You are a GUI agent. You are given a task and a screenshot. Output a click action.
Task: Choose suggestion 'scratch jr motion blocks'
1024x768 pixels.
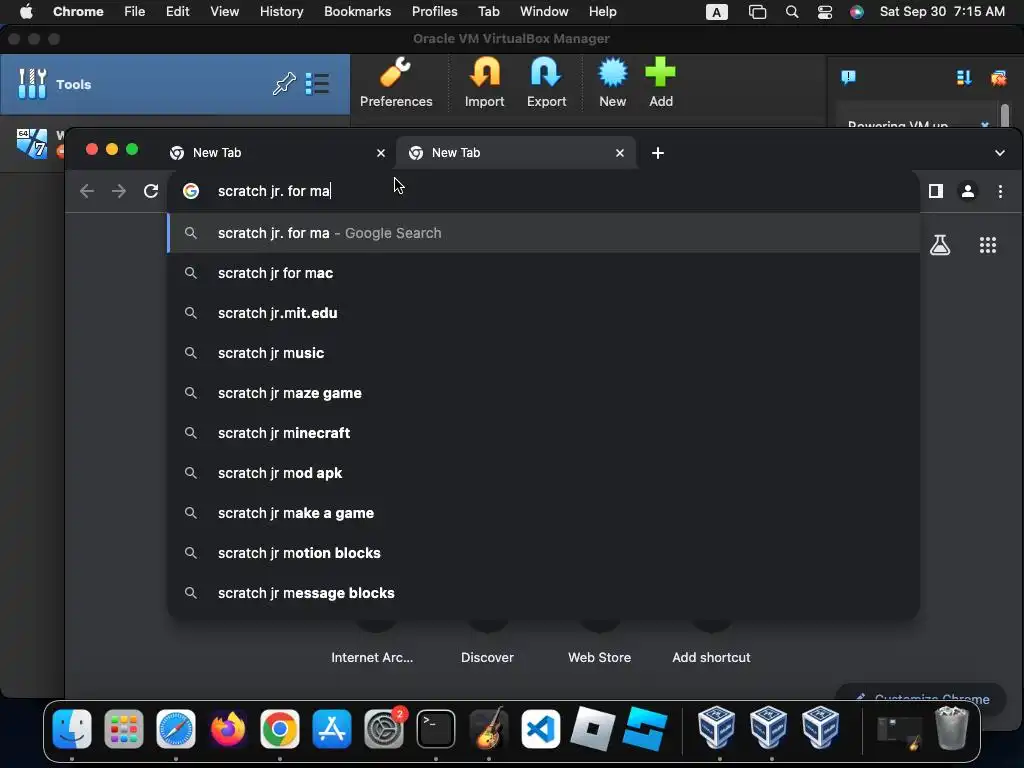[543, 553]
